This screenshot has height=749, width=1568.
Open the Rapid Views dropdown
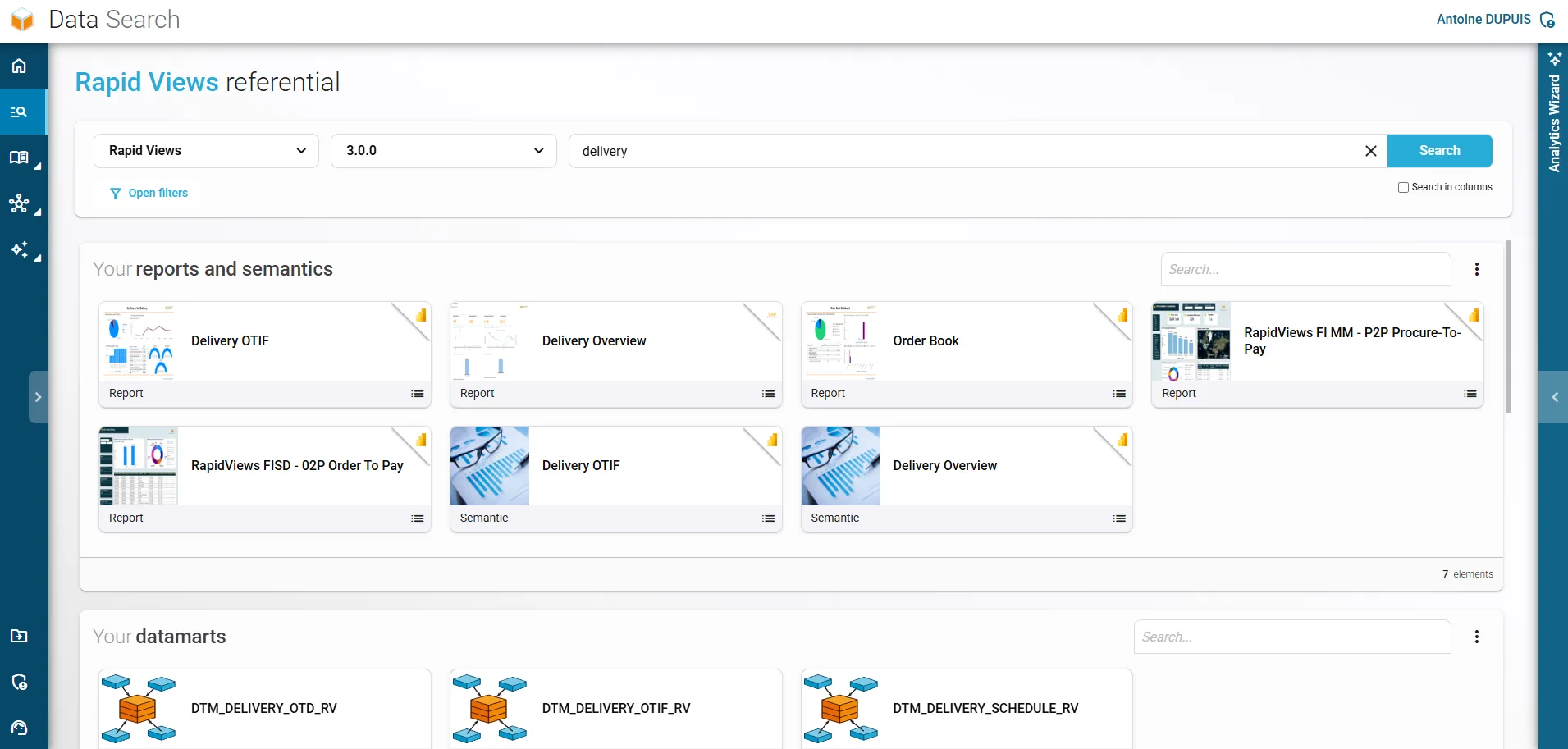point(206,151)
